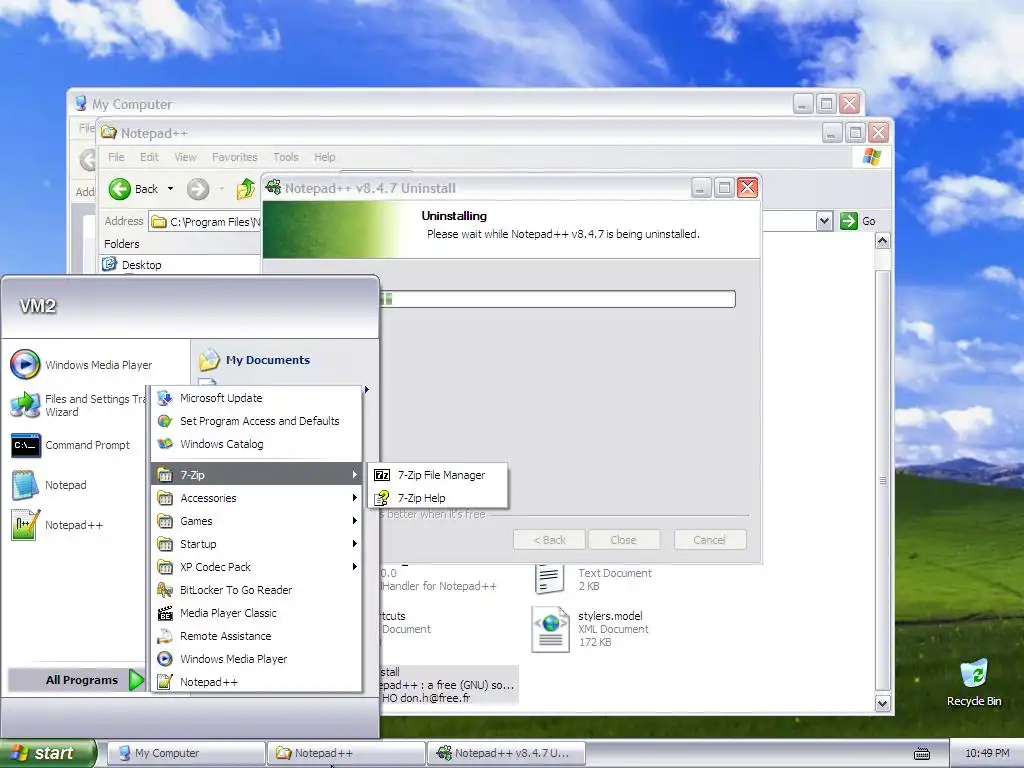This screenshot has width=1024, height=768.
Task: Open Notepad from the Start menu
Action: click(x=50, y=485)
